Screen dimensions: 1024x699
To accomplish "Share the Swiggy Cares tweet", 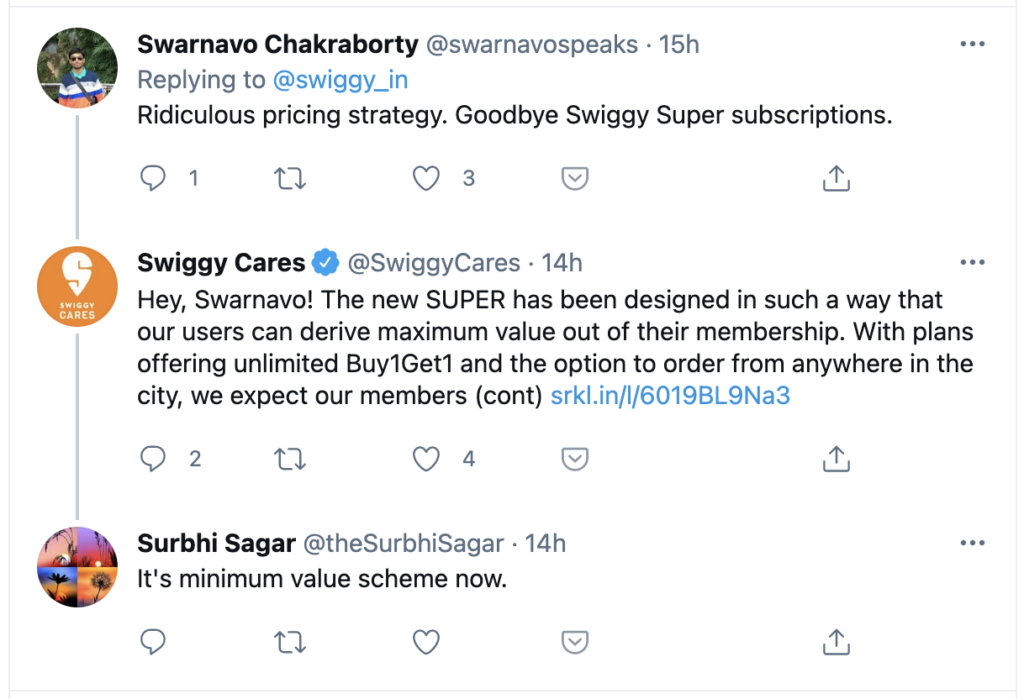I will (x=835, y=459).
